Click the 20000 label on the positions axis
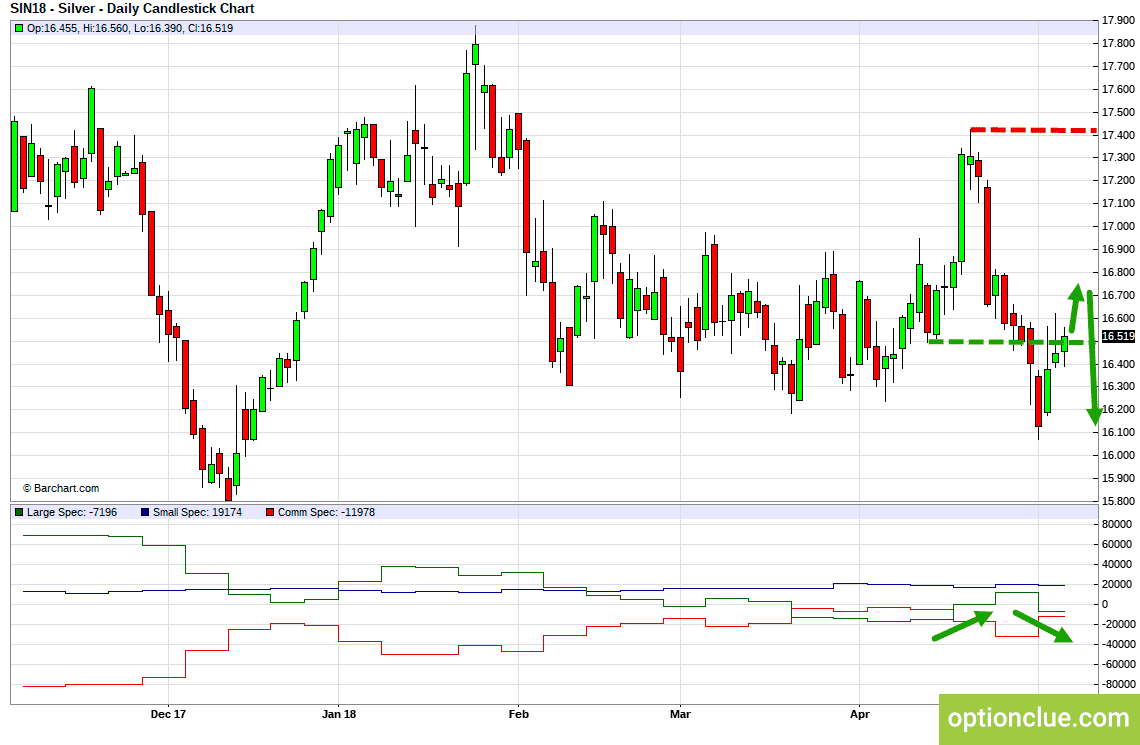The height and width of the screenshot is (745, 1140). (x=1116, y=584)
